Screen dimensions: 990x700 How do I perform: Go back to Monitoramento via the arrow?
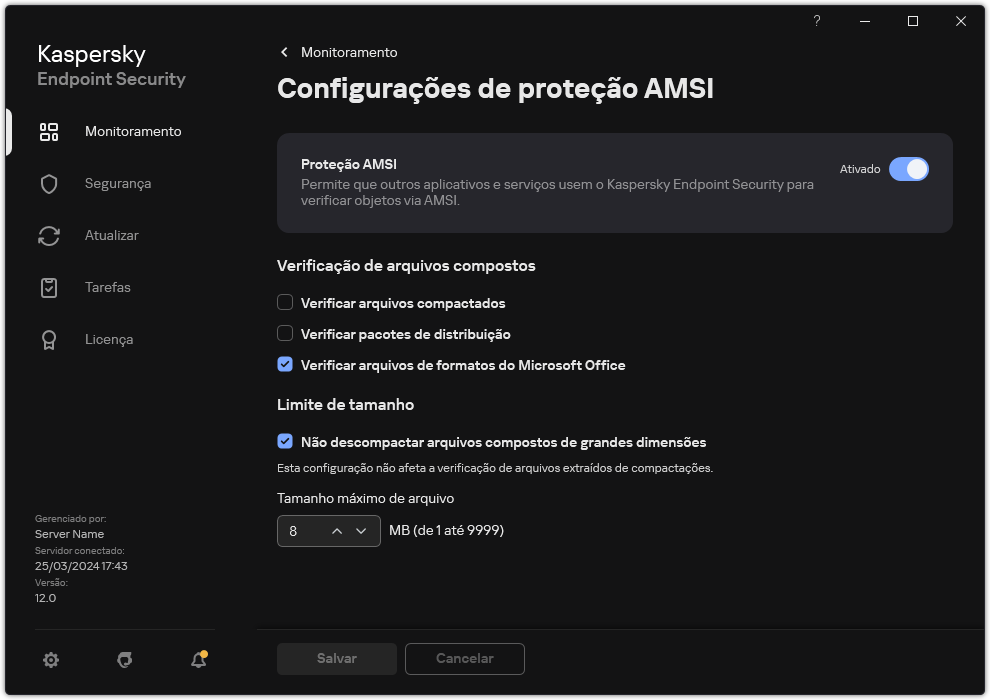(x=283, y=52)
